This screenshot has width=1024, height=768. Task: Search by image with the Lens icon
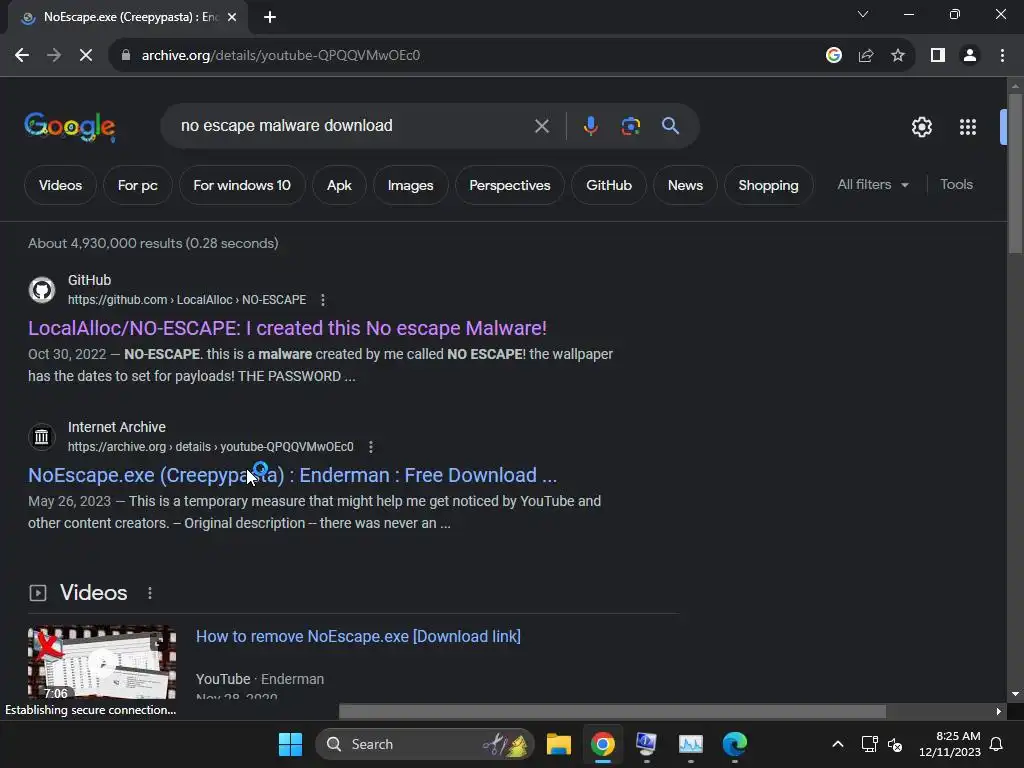click(x=631, y=126)
